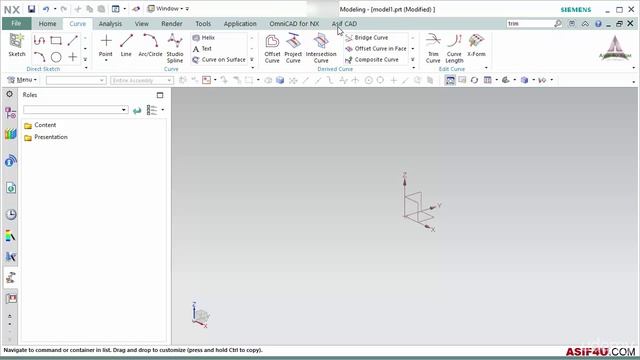The width and height of the screenshot is (640, 360).
Task: Click the Point tool in Curve group
Action: click(106, 45)
